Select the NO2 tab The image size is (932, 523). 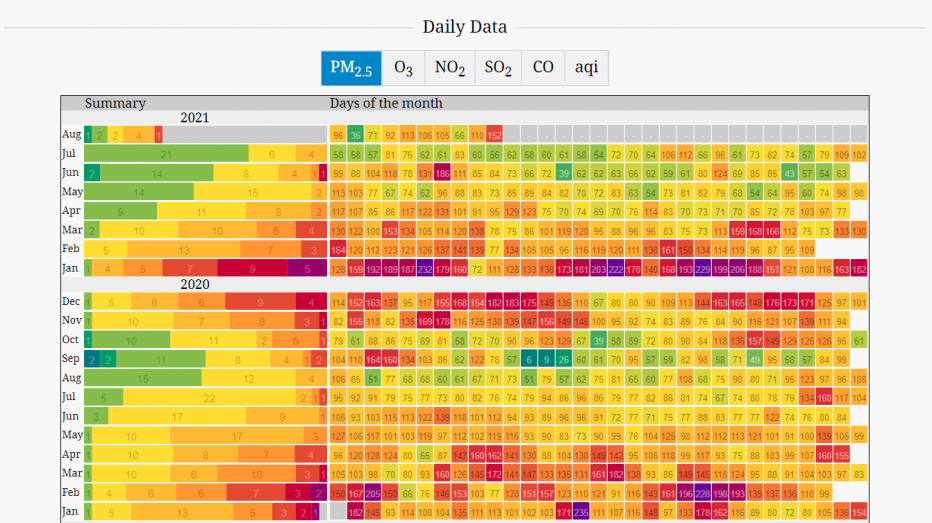tap(450, 68)
